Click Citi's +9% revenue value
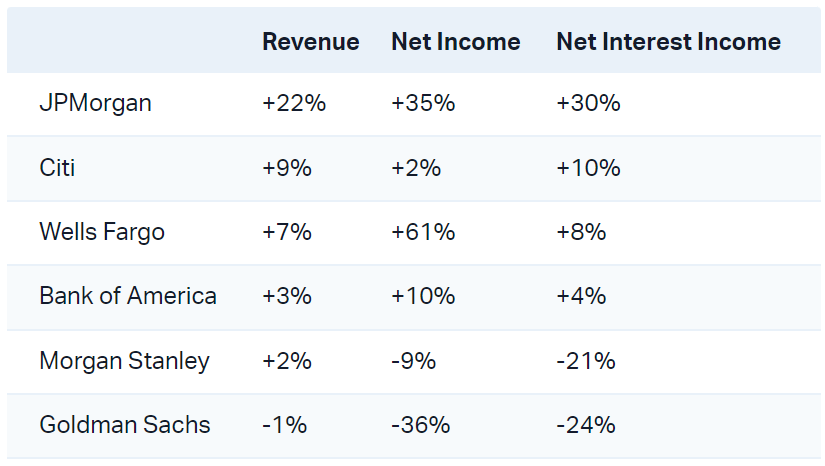 (x=287, y=168)
